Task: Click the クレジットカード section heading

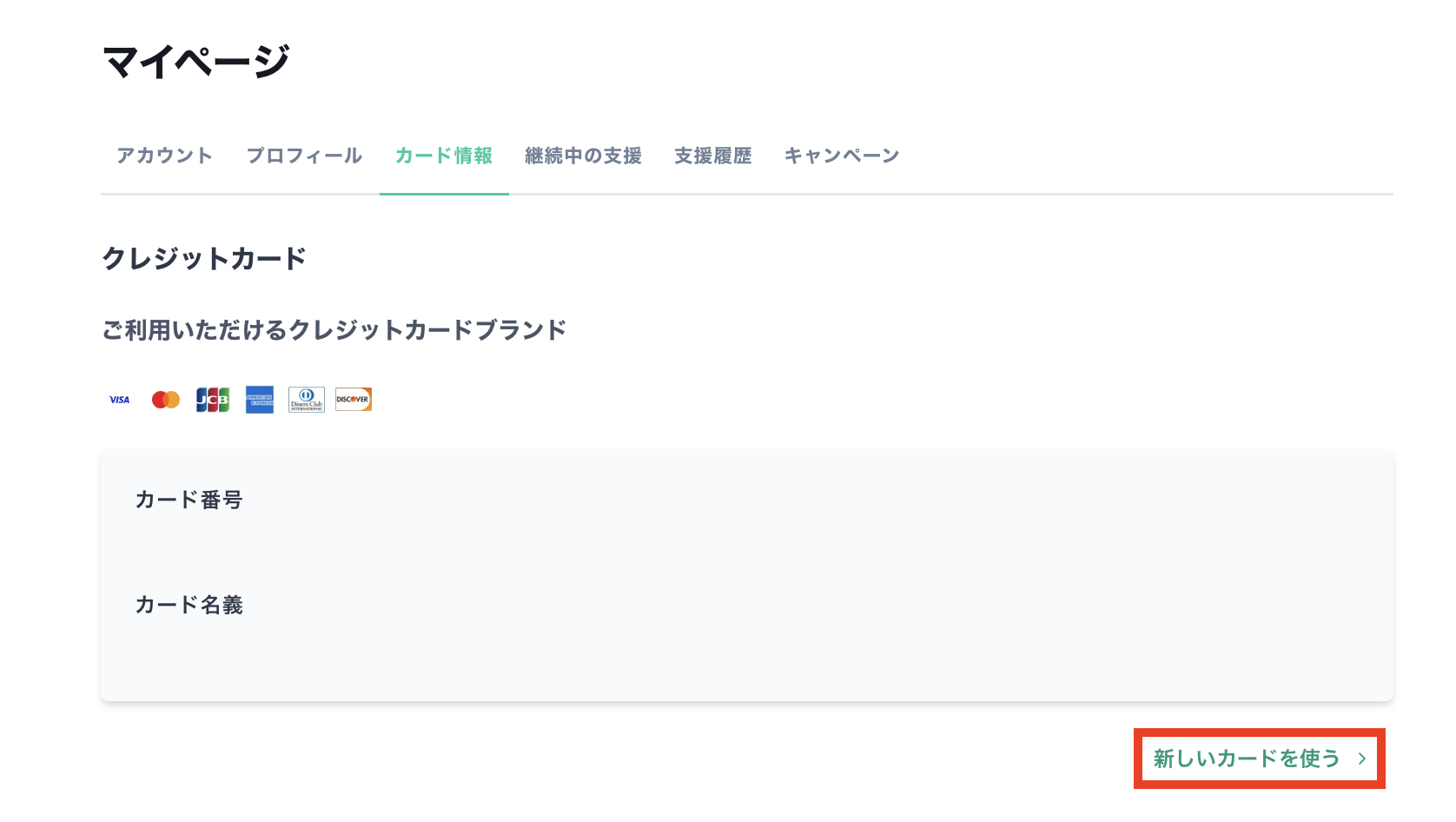Action: point(203,257)
